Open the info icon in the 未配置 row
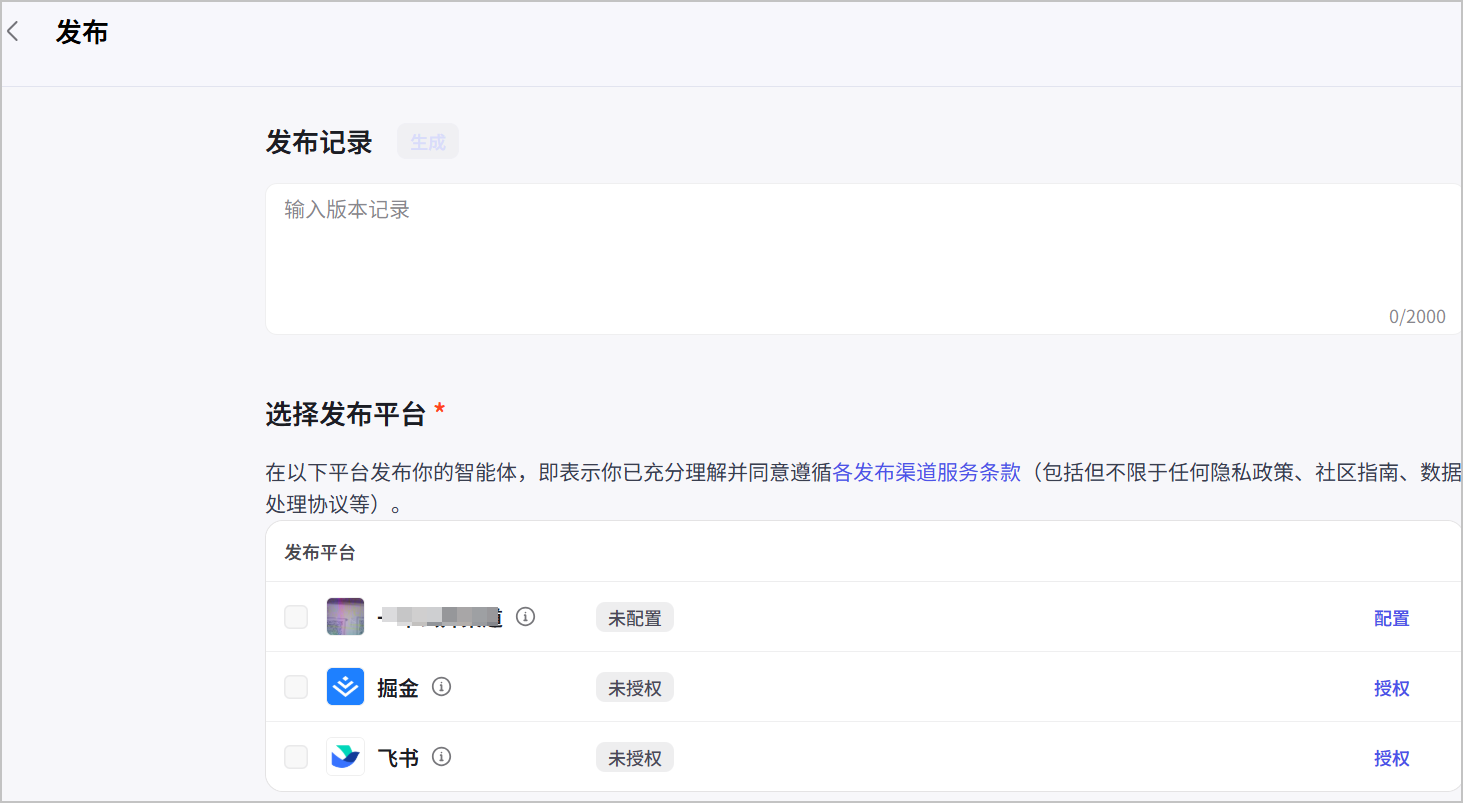Viewport: 1463px width, 803px height. (525, 616)
